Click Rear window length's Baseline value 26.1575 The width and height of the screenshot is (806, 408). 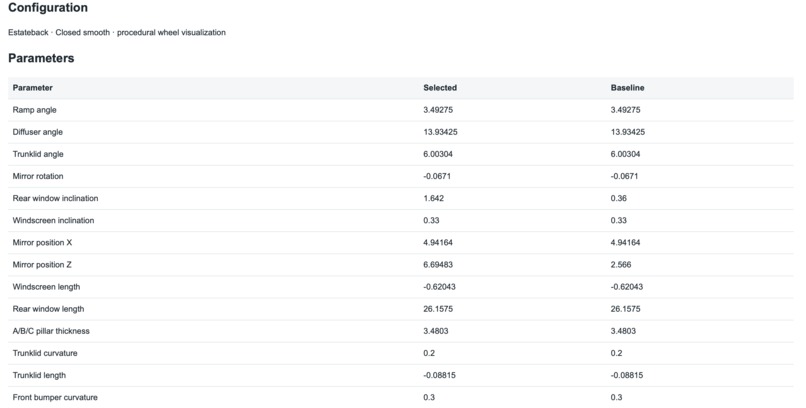[625, 309]
